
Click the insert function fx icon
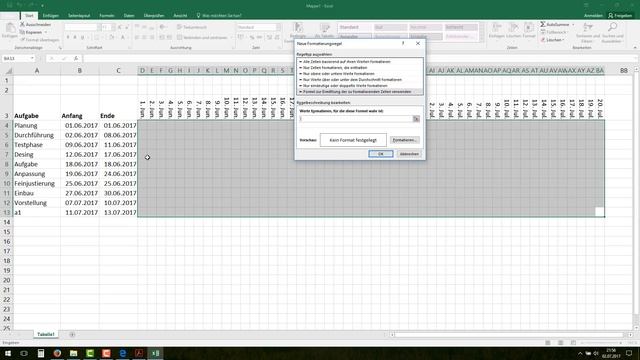76,58
